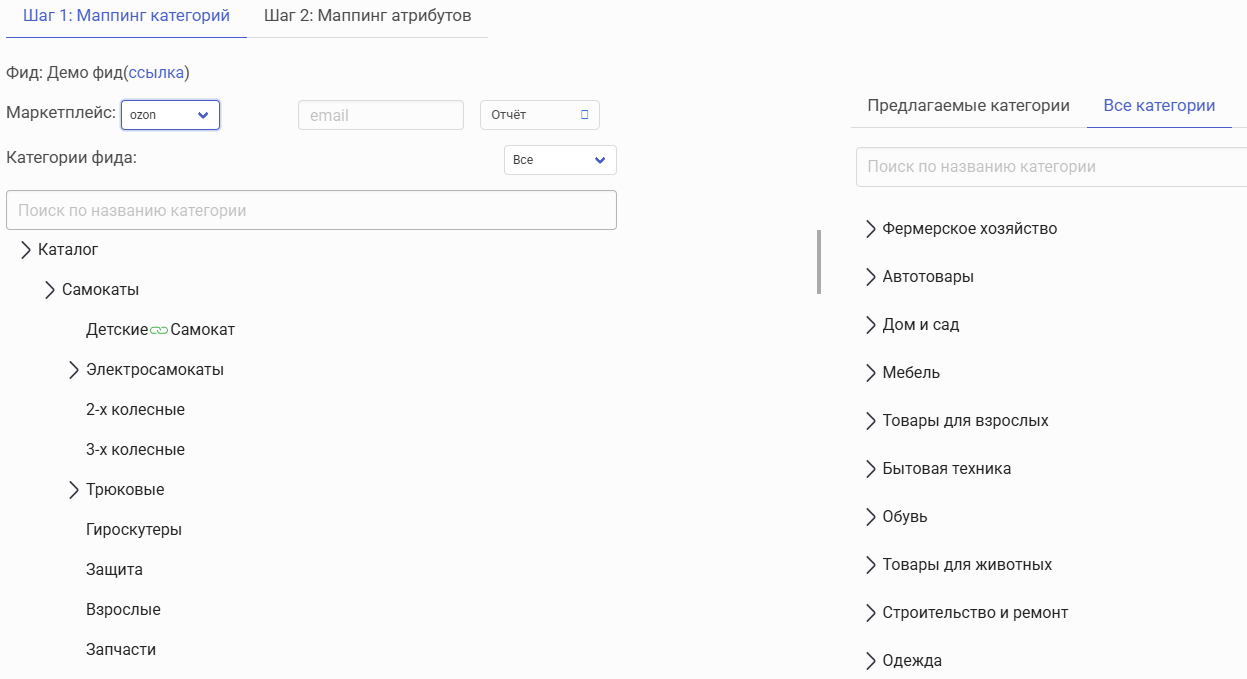Select the Гироскутеры feed category
This screenshot has height=679, width=1247.
point(134,530)
